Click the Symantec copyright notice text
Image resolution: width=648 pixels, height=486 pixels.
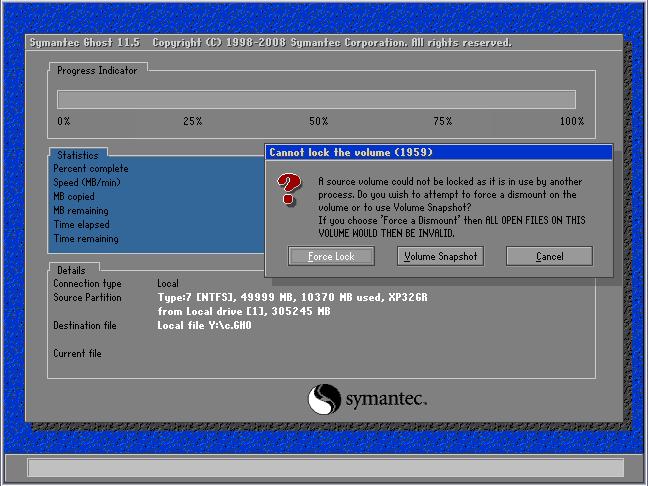[332, 43]
